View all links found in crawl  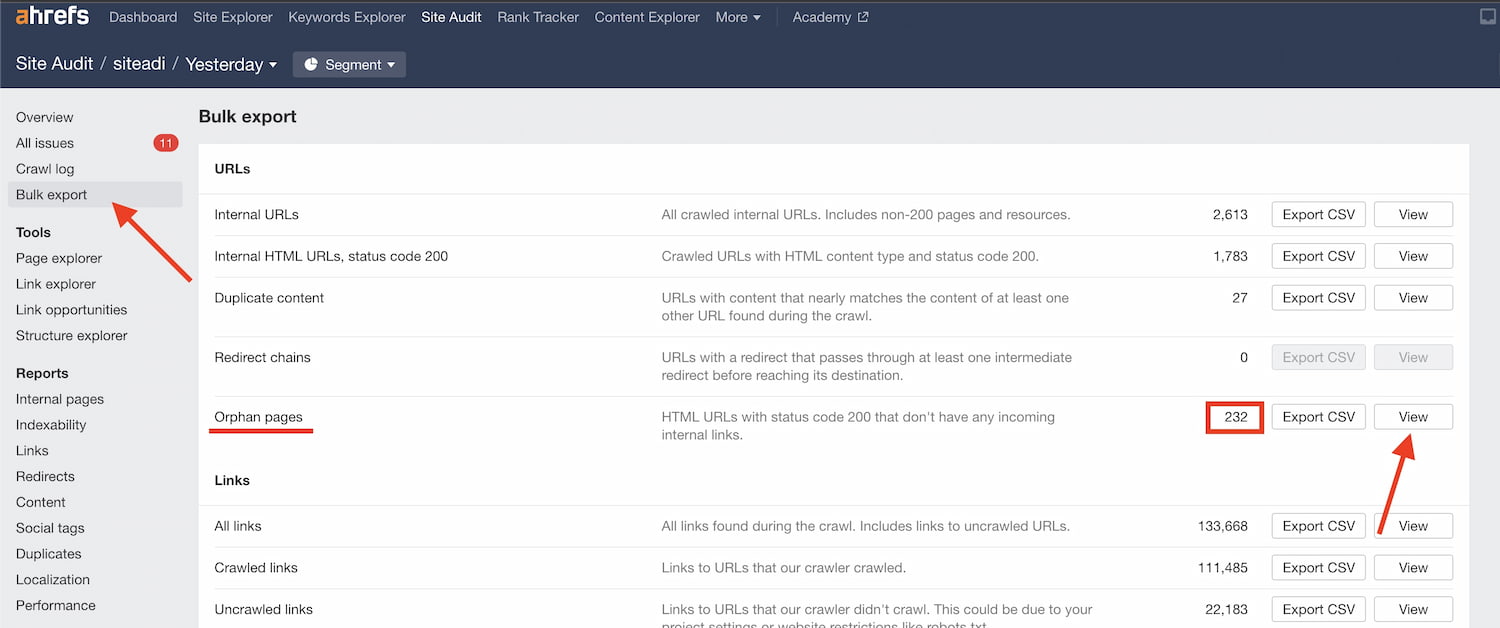coord(1412,526)
